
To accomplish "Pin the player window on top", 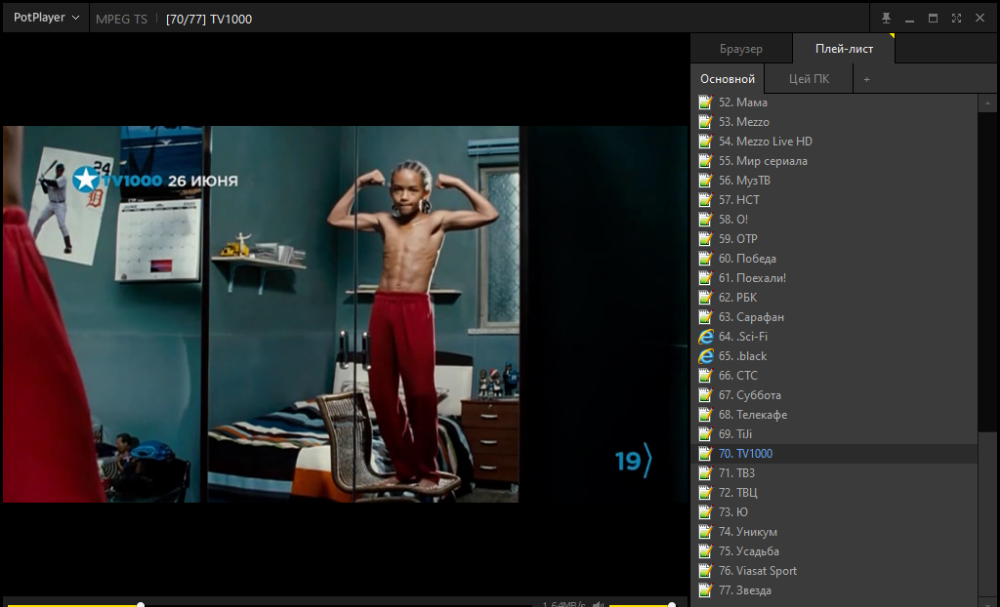I will pos(886,18).
